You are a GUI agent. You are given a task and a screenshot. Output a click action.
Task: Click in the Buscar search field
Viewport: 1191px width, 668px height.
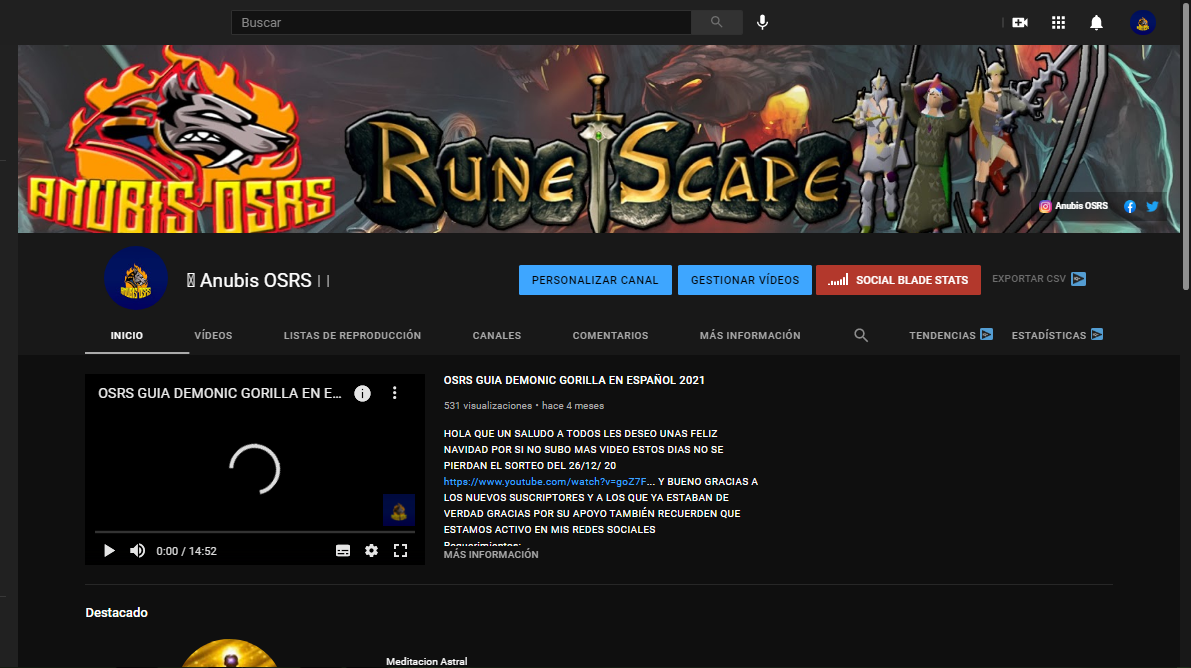click(x=461, y=22)
